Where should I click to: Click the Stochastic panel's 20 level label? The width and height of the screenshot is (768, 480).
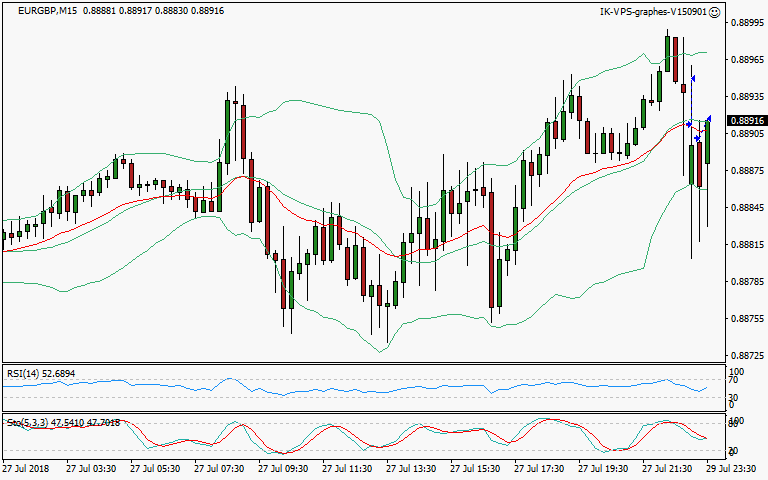coord(734,451)
